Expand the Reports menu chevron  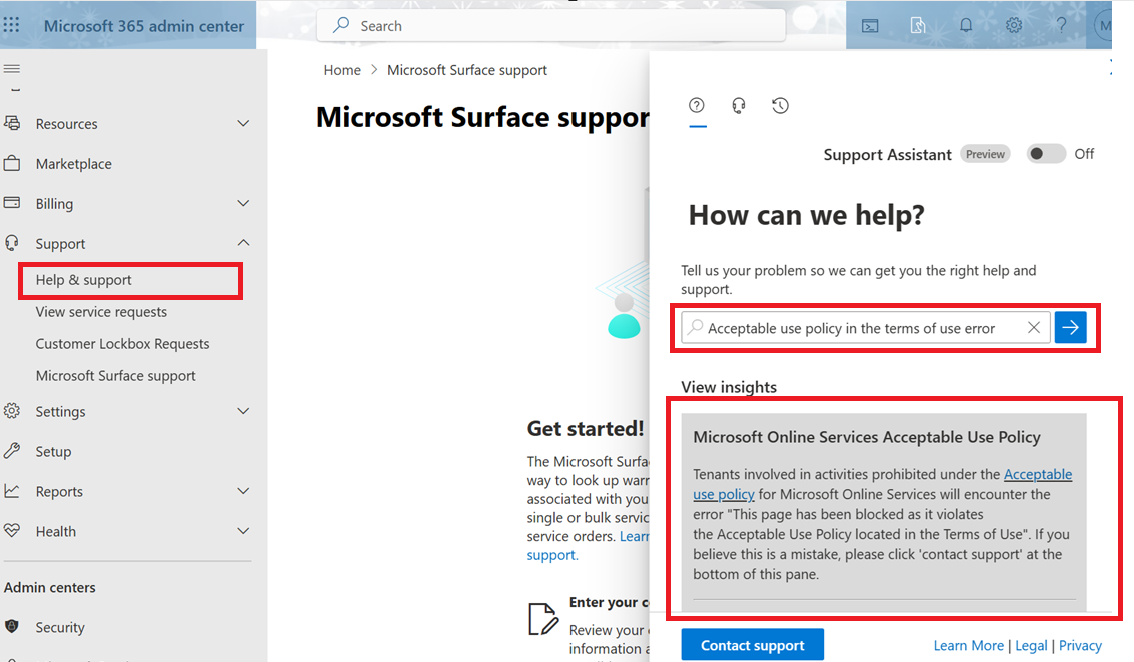click(x=243, y=491)
